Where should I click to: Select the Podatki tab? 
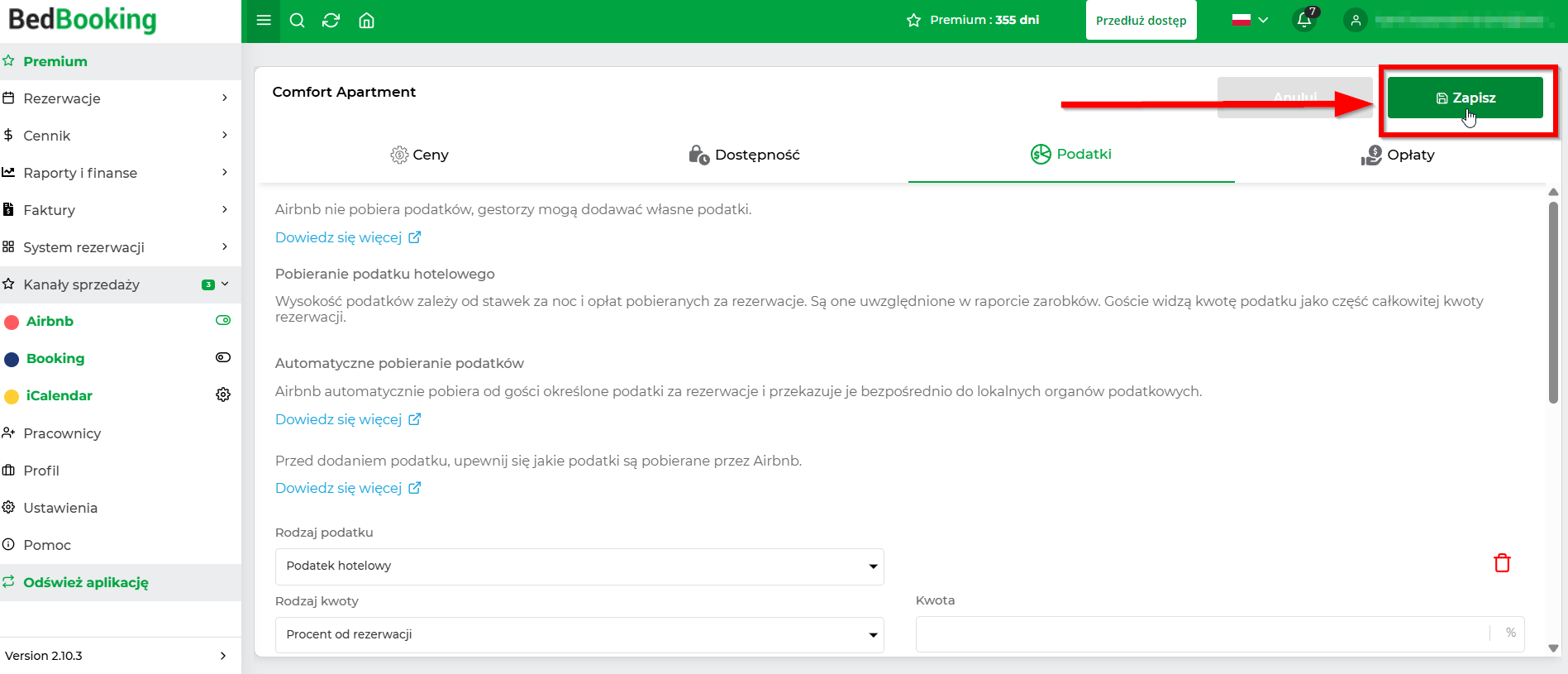[x=1071, y=154]
